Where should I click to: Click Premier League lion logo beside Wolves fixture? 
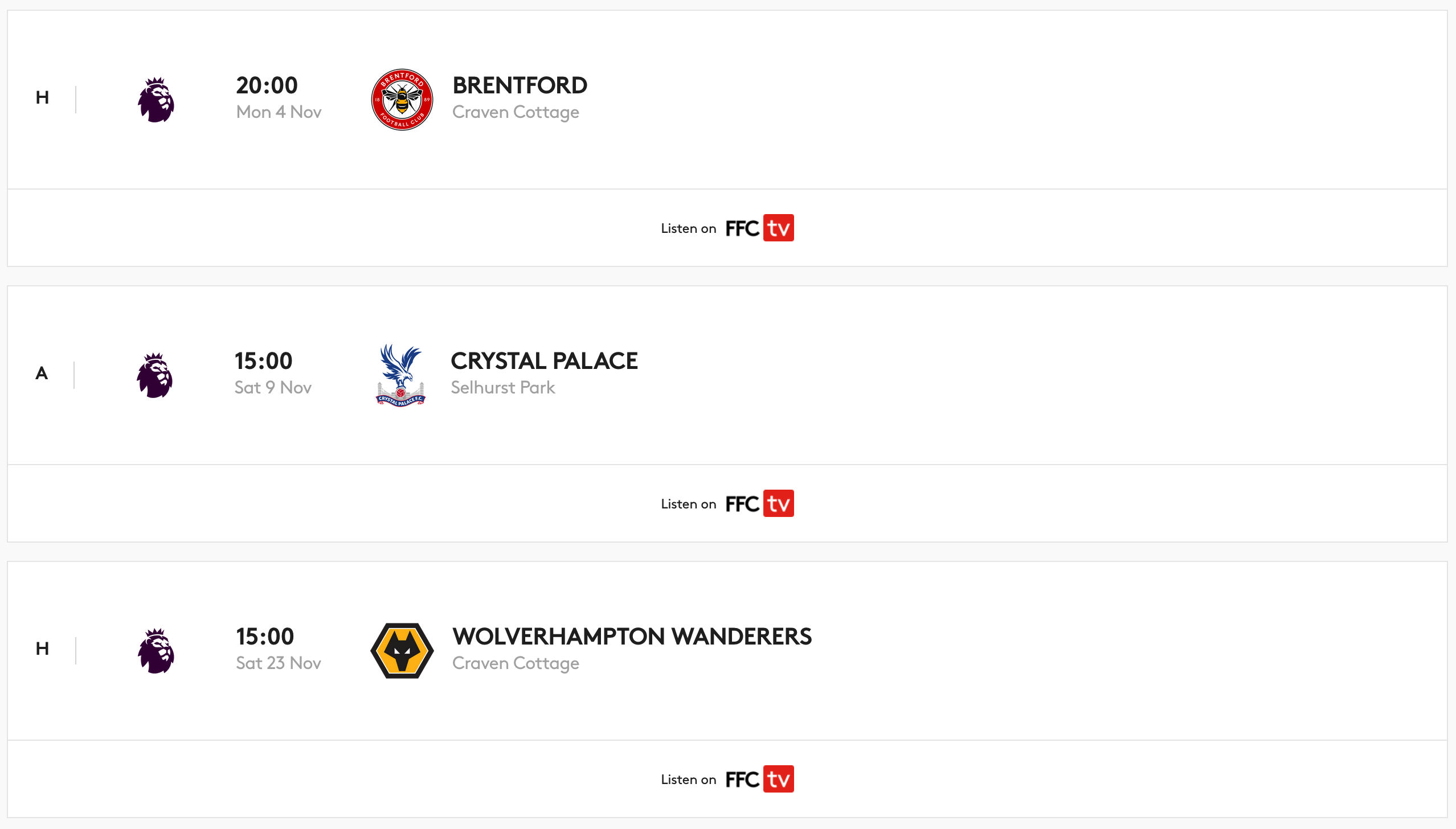156,651
